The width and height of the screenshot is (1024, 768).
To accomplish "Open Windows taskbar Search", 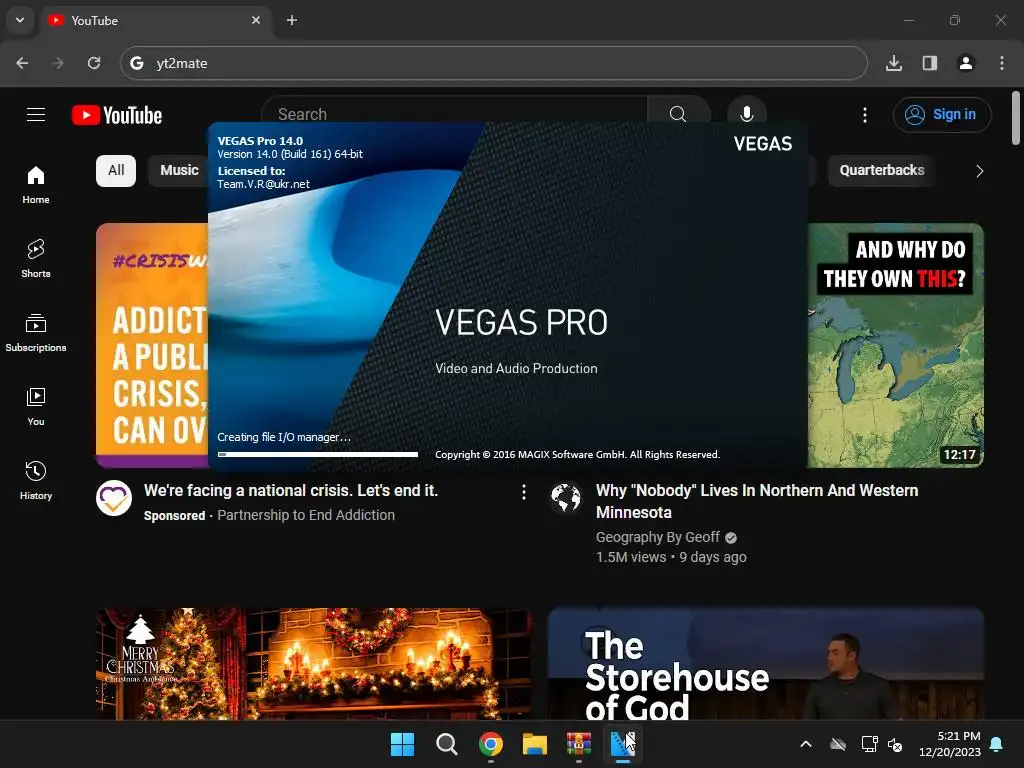I will click(447, 744).
